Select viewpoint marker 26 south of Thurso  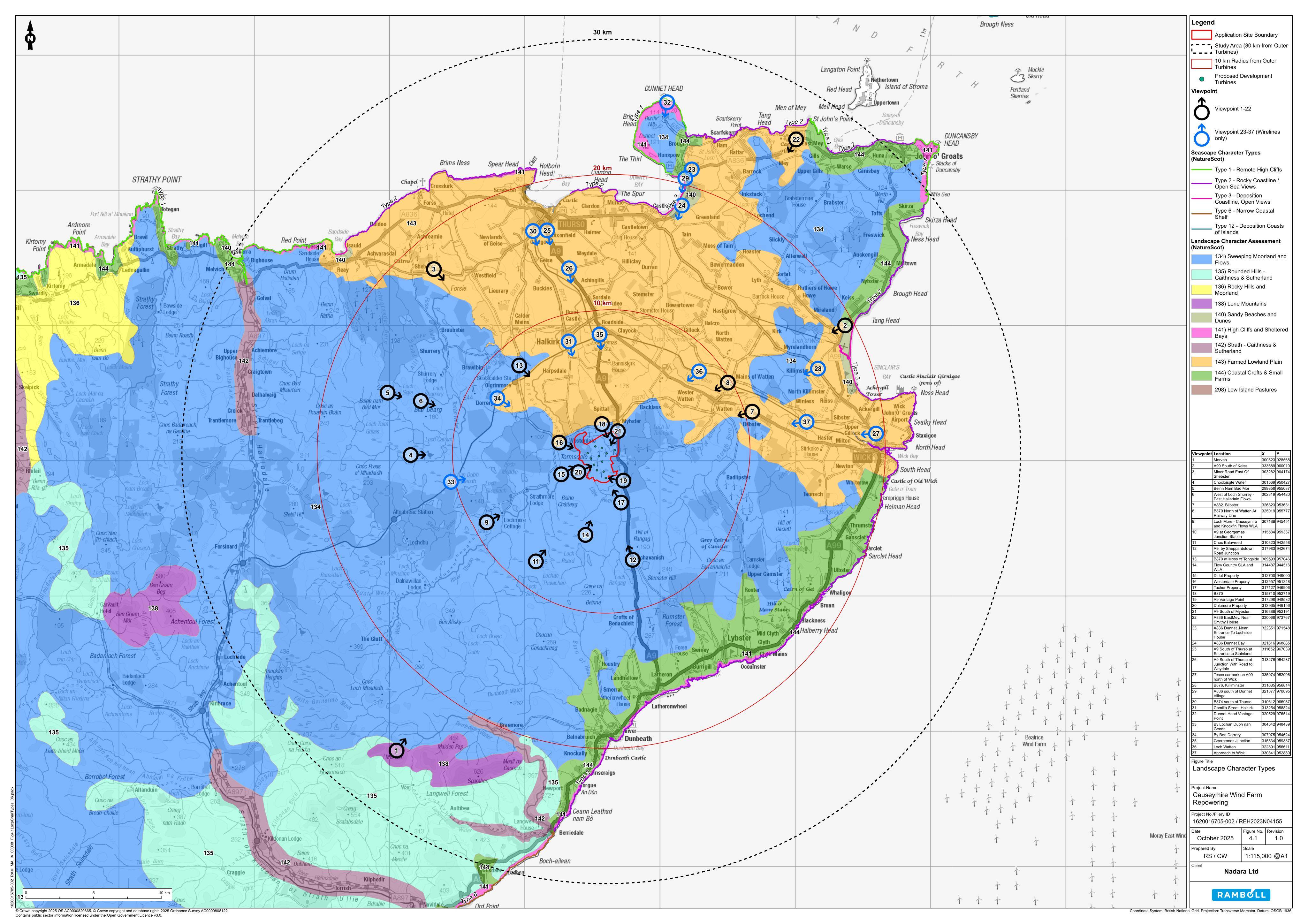568,268
